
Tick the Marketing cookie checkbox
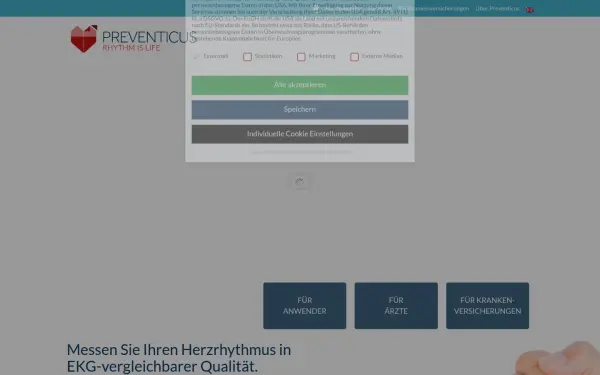point(301,57)
